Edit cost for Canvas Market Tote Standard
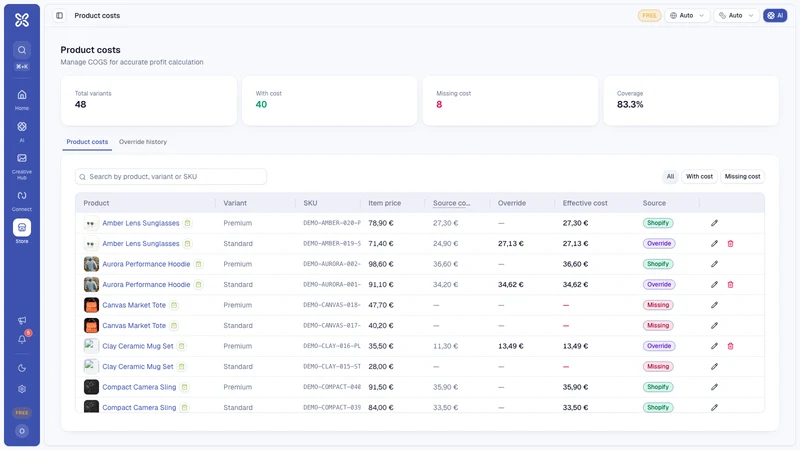Viewport: 800px width, 450px height. coord(714,326)
